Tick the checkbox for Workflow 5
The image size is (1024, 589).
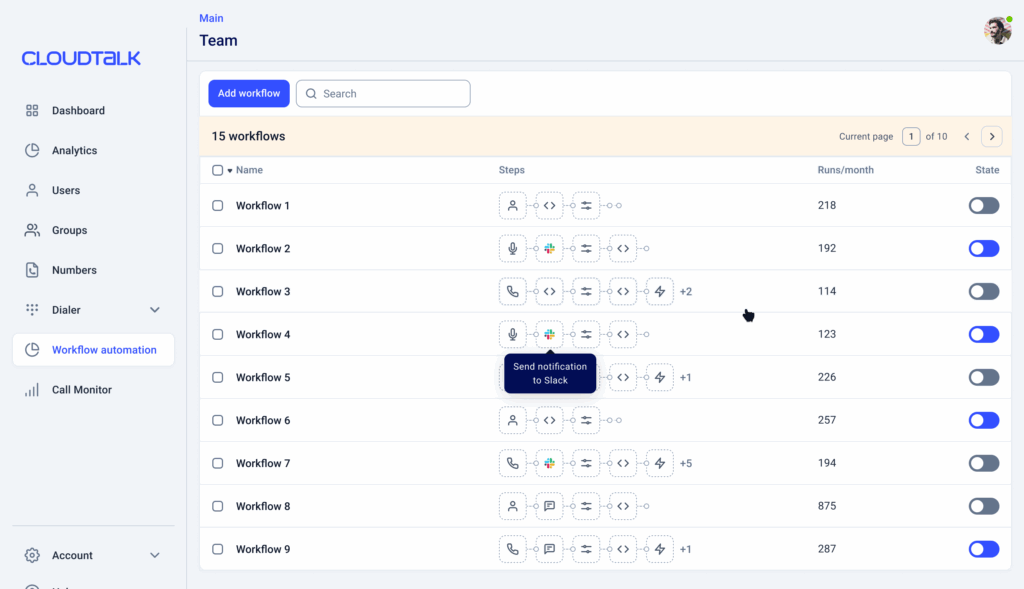tap(218, 378)
